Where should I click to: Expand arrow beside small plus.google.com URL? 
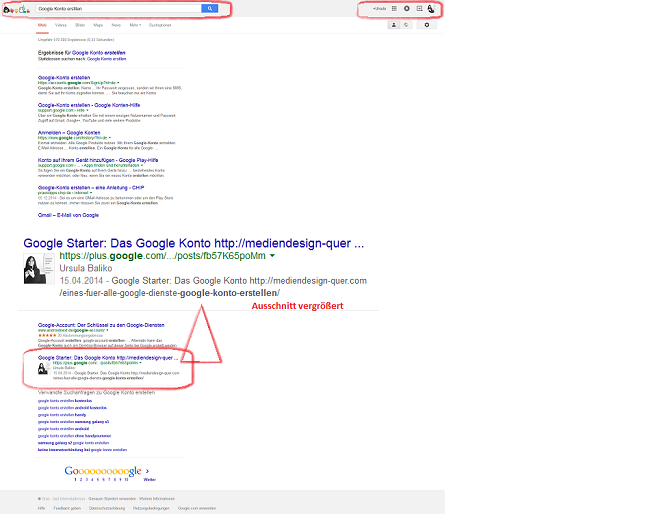[x=140, y=363]
